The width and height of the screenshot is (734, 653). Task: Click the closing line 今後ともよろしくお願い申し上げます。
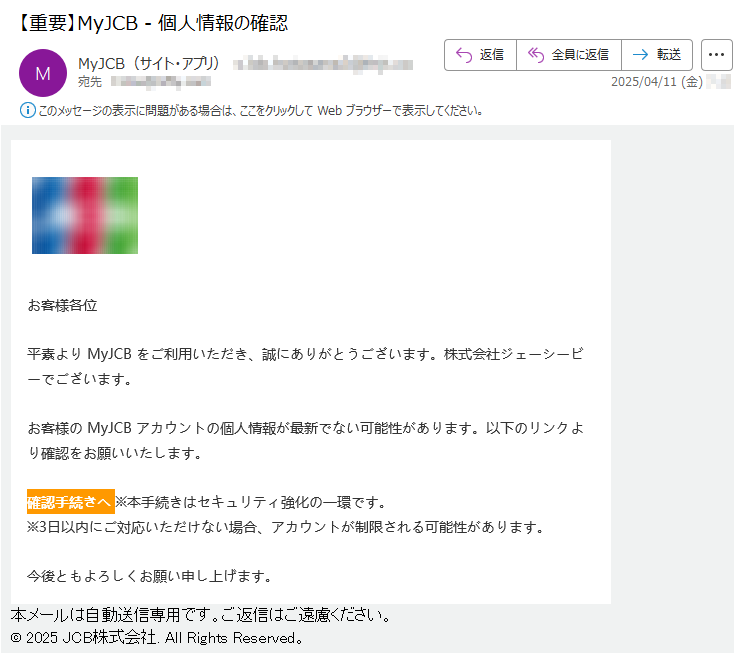[149, 576]
